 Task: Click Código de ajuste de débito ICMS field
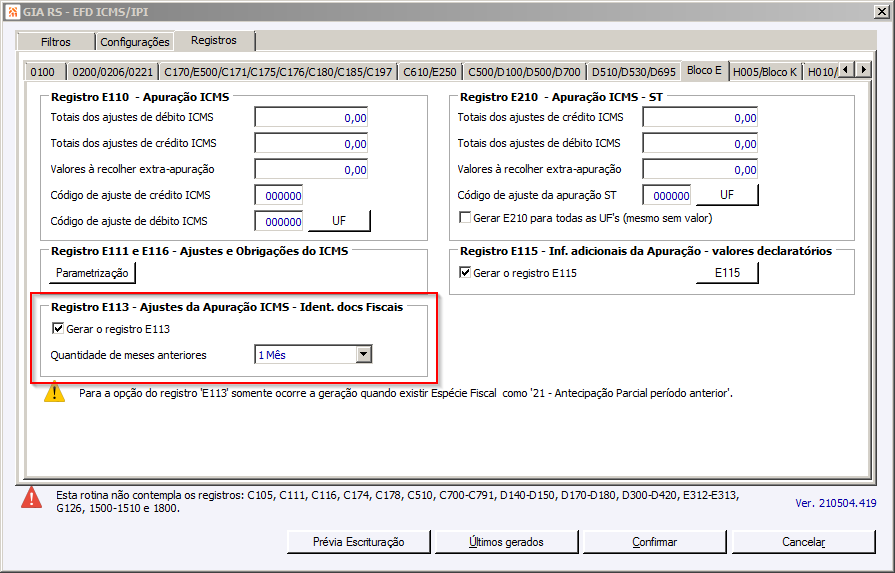(279, 221)
